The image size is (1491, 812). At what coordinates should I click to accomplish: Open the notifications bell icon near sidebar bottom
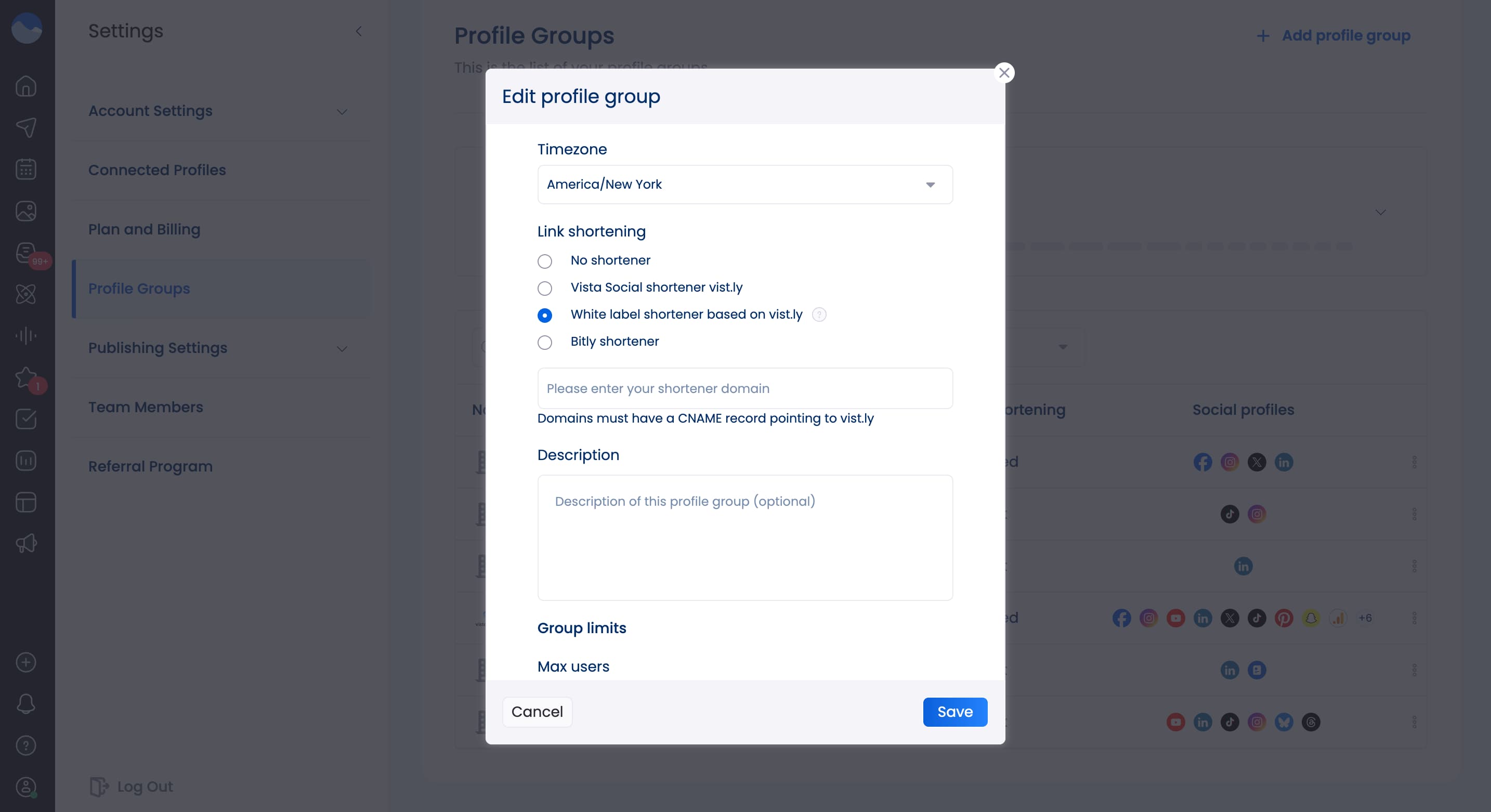pos(26,703)
